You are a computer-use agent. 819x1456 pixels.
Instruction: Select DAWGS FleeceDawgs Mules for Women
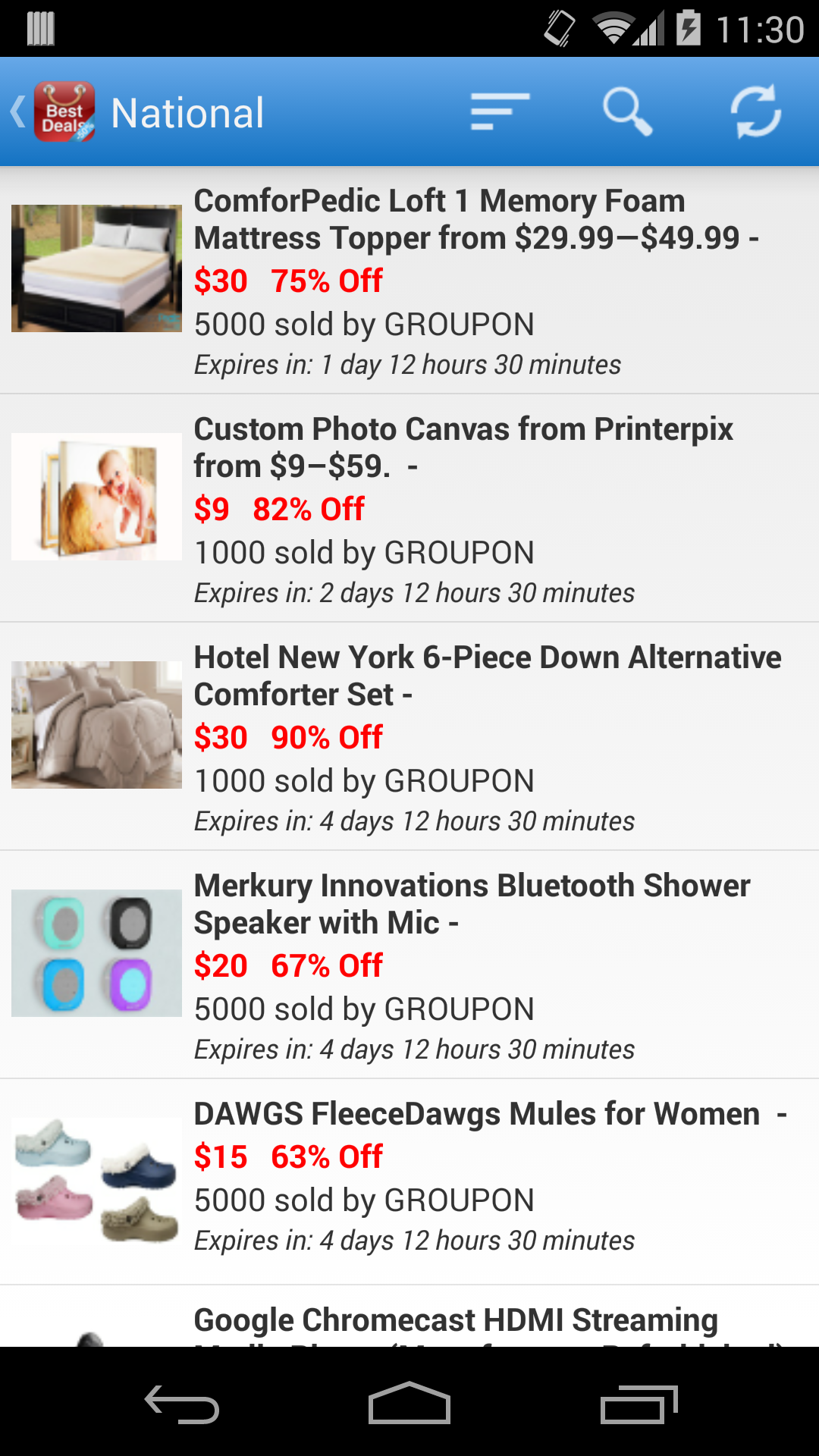coord(476,1114)
